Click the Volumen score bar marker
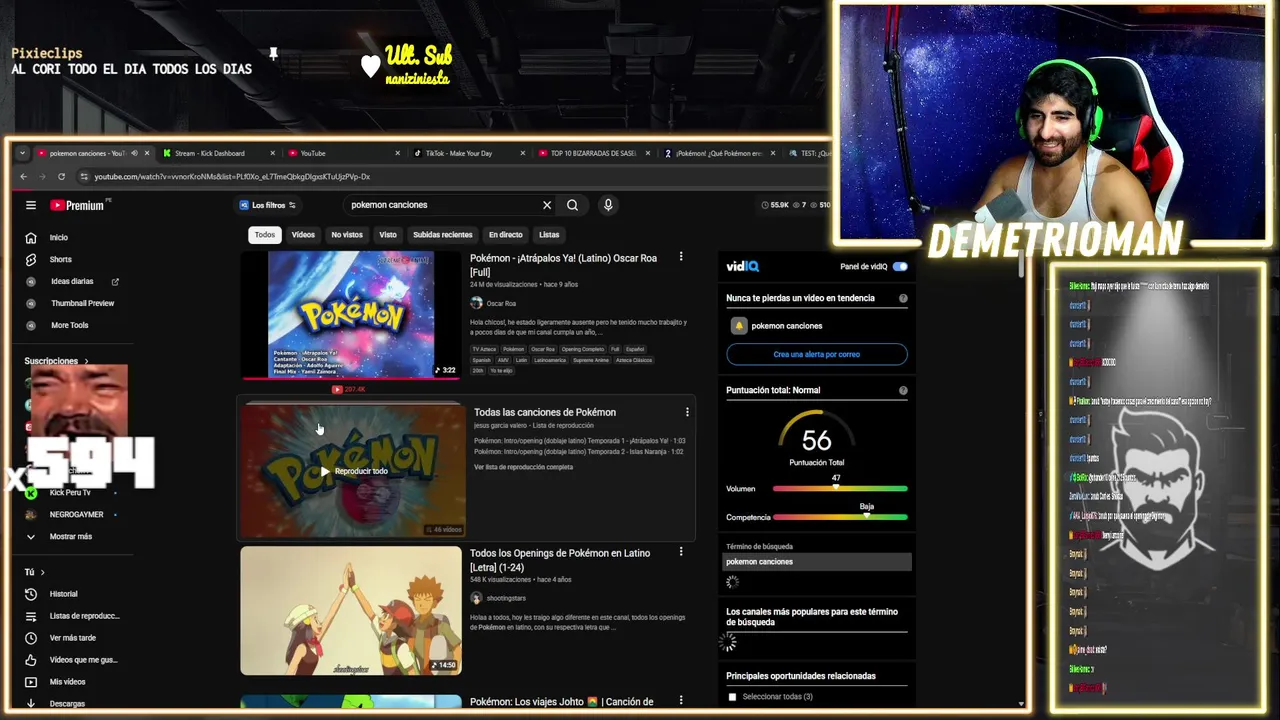Screen dimensions: 1280x720 [836, 487]
